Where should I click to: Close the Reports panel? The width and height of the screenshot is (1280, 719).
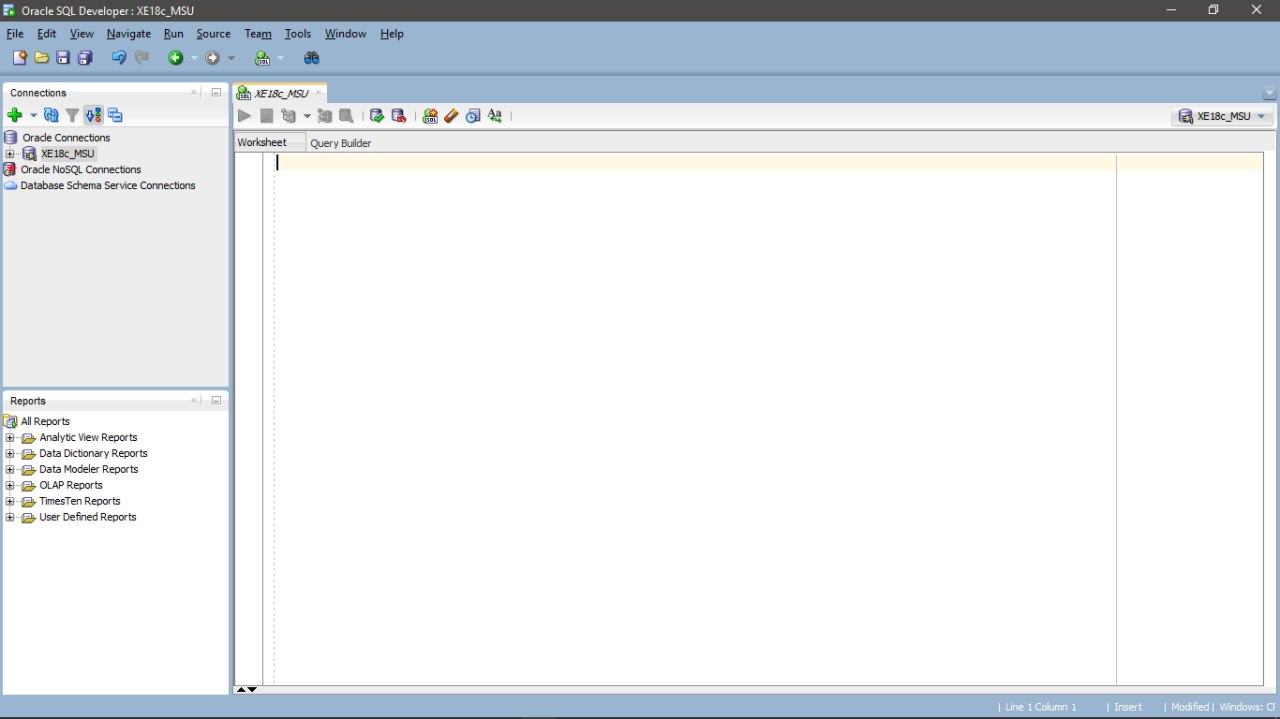[195, 400]
